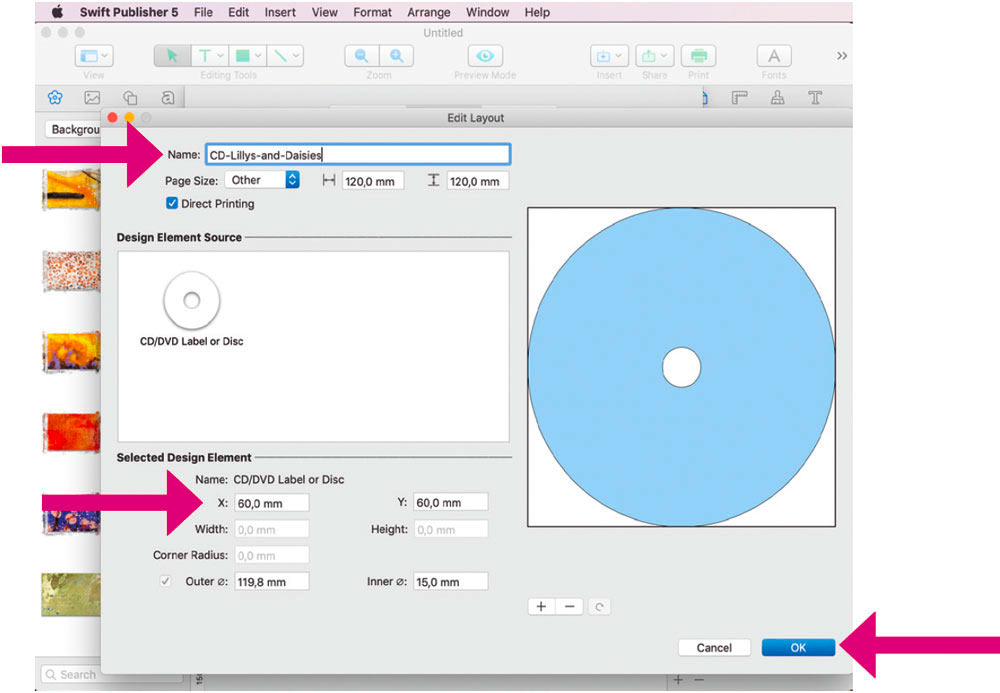Toggle Preview Mode eye icon
Image resolution: width=1000 pixels, height=693 pixels.
485,56
